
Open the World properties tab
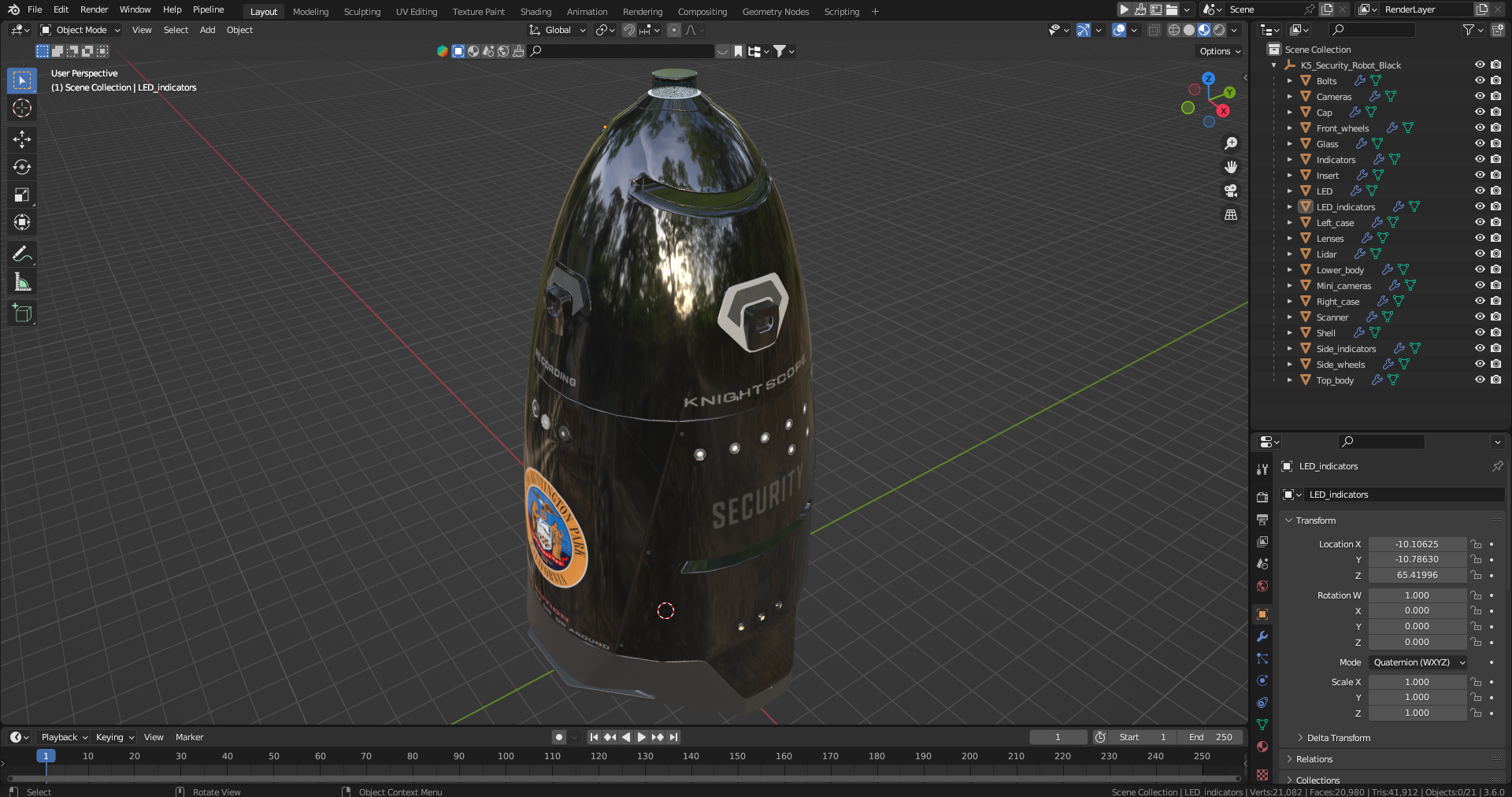tap(1262, 586)
